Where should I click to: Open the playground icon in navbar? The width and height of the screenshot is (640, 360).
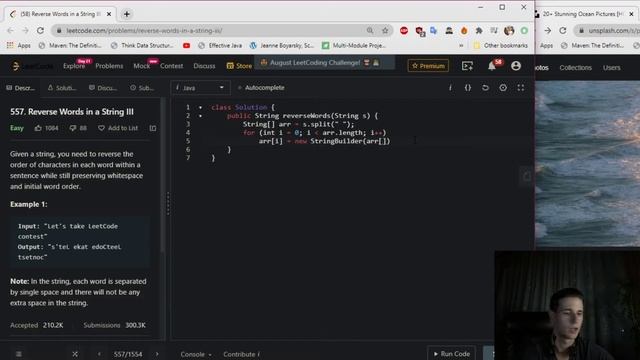[467, 66]
